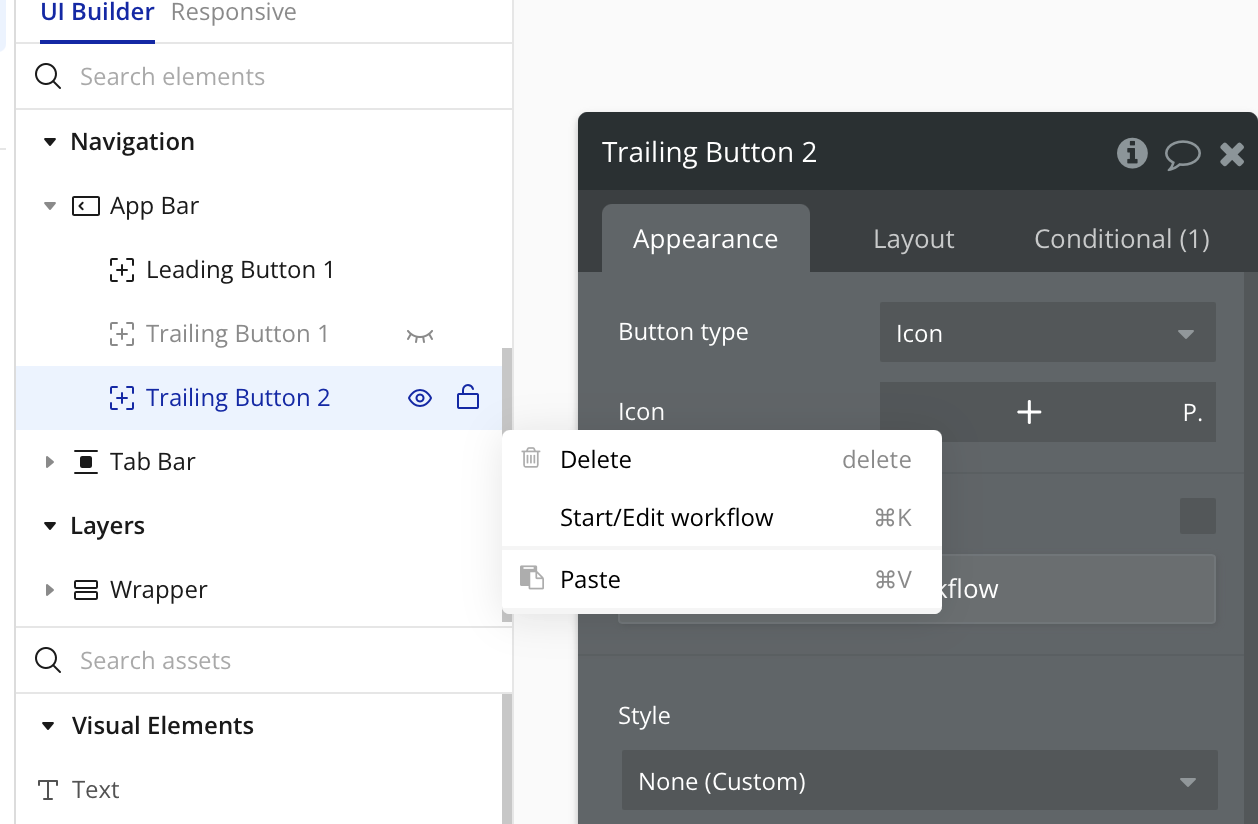Select Trailing Button 1 in tree
Screen dimensions: 1258x824
237,334
